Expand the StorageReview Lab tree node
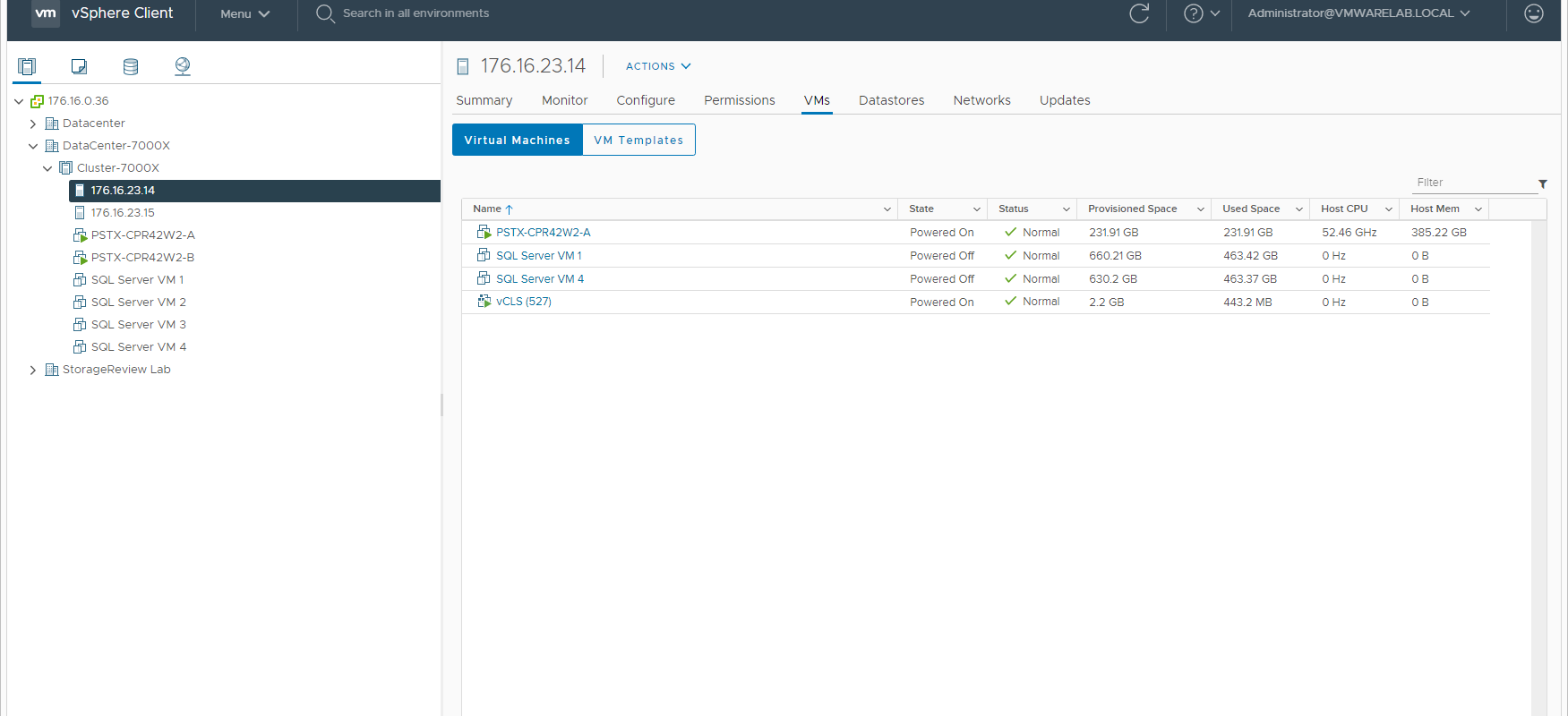Screen dimensions: 1568x716 pyautogui.click(x=33, y=370)
